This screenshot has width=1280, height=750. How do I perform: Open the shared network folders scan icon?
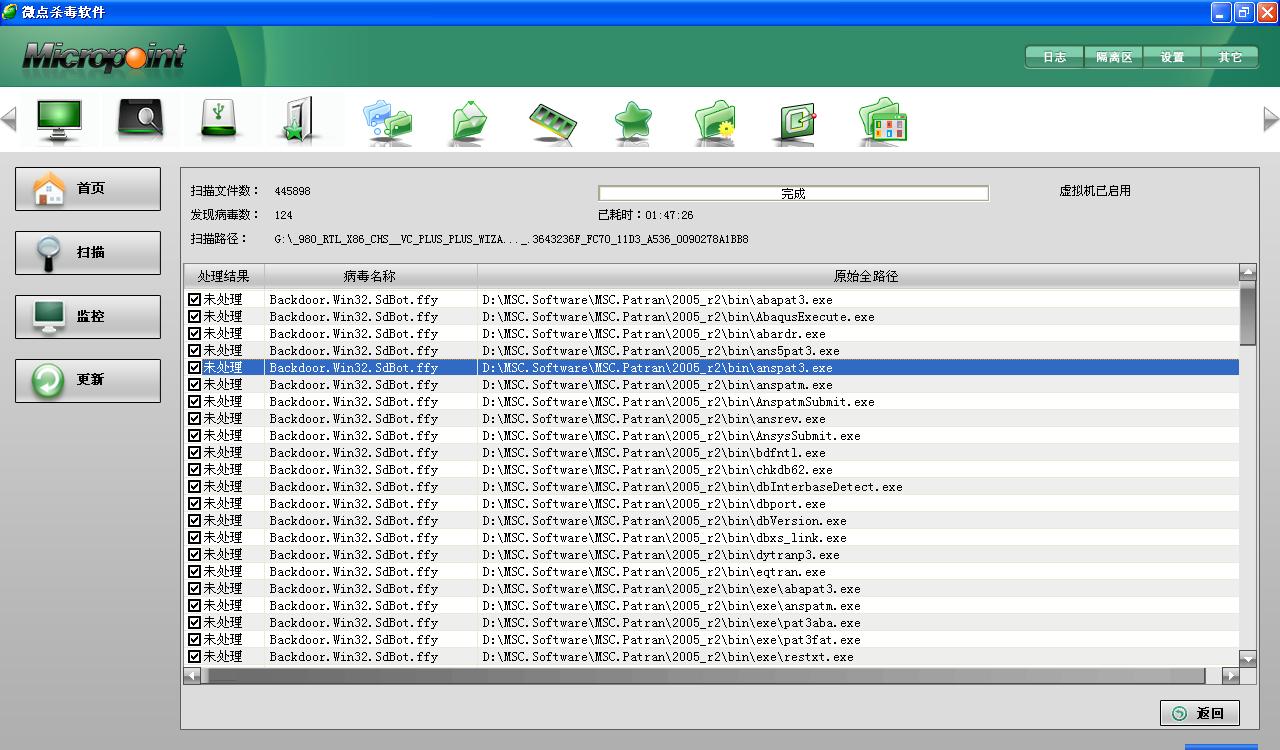[x=387, y=121]
